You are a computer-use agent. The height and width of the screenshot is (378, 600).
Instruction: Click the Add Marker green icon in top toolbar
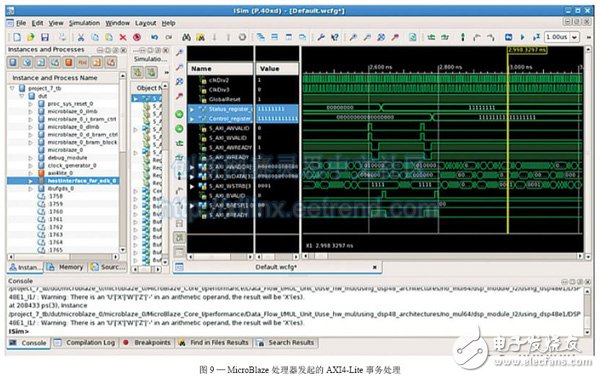(x=463, y=37)
